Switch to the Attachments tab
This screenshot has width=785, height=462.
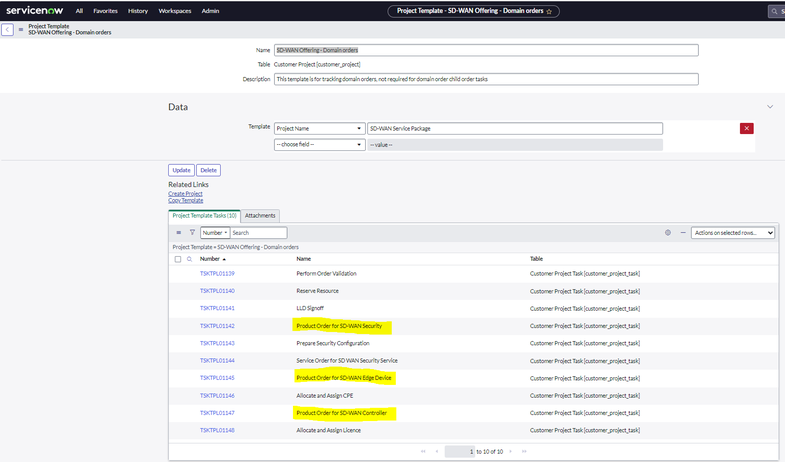[x=260, y=216]
